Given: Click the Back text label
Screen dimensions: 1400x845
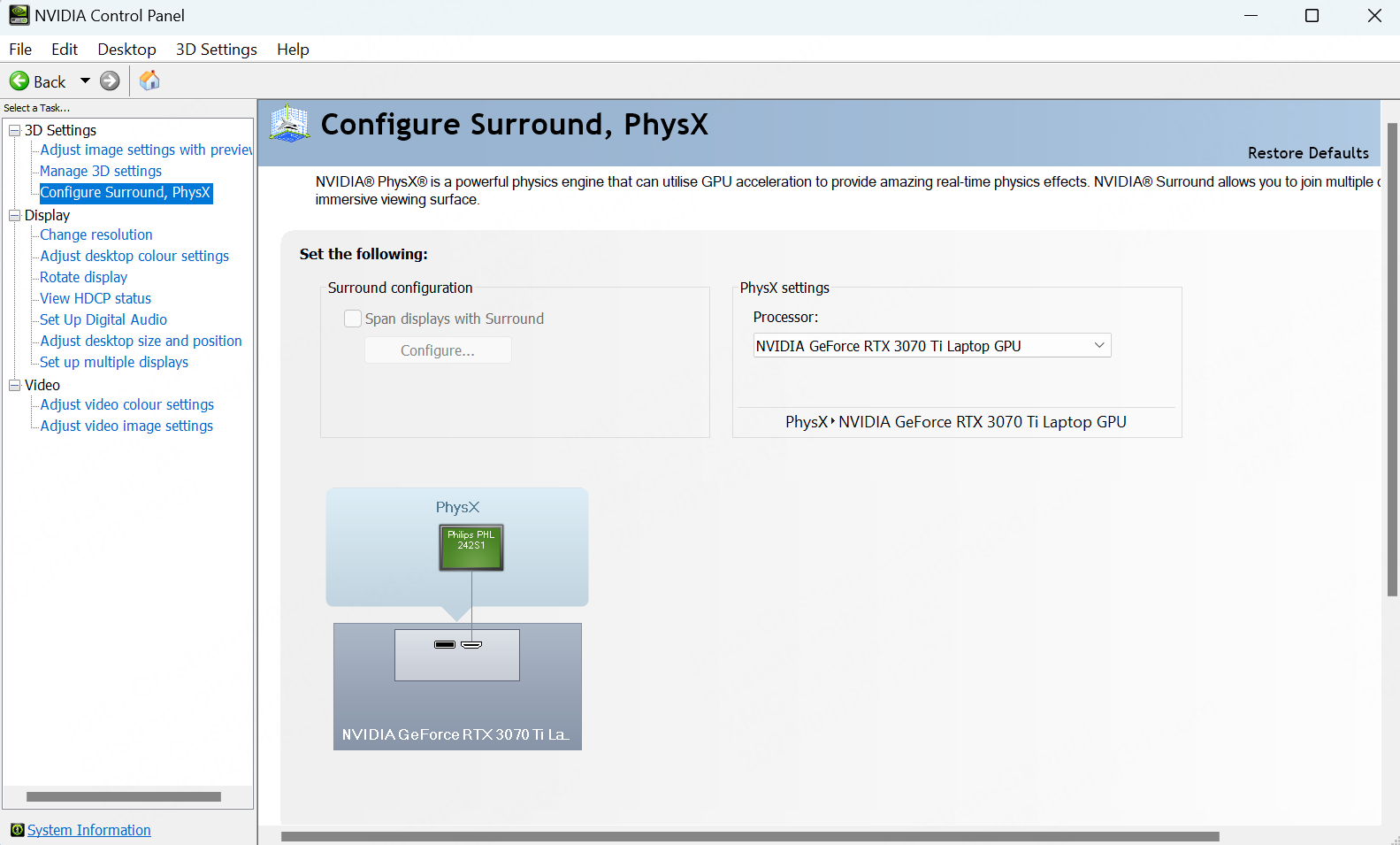Looking at the screenshot, I should (x=50, y=81).
